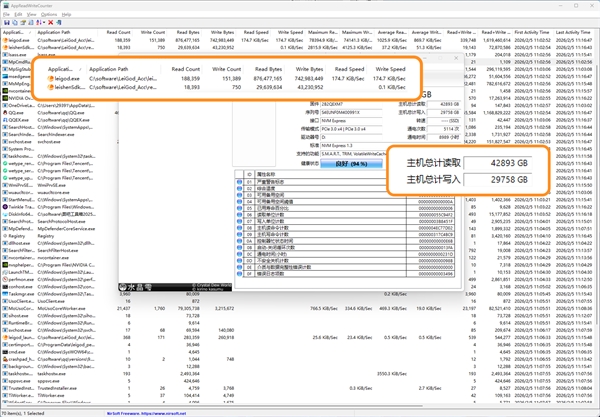Open the Help menu
The width and height of the screenshot is (600, 417).
click(x=66, y=16)
